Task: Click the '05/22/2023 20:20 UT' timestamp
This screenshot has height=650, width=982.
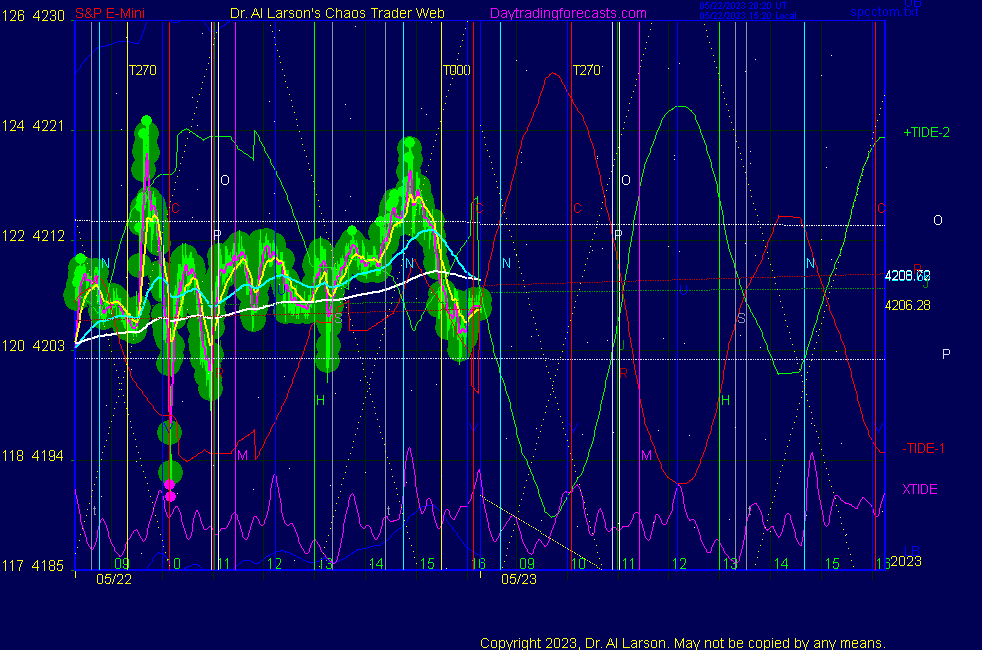Action: pos(743,6)
